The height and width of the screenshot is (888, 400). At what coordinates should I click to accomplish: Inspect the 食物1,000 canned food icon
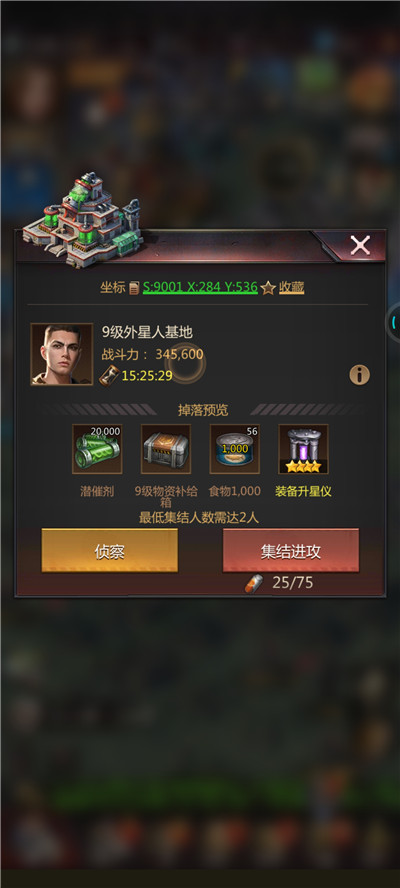point(235,449)
